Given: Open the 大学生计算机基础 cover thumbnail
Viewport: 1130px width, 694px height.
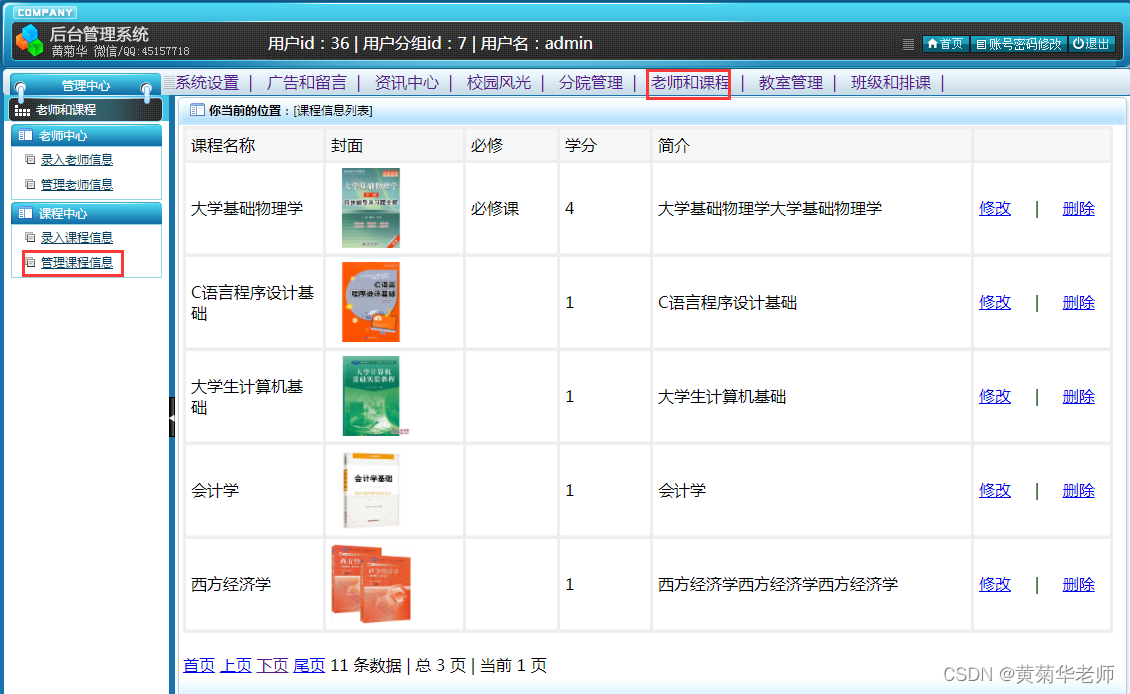Looking at the screenshot, I should (372, 396).
